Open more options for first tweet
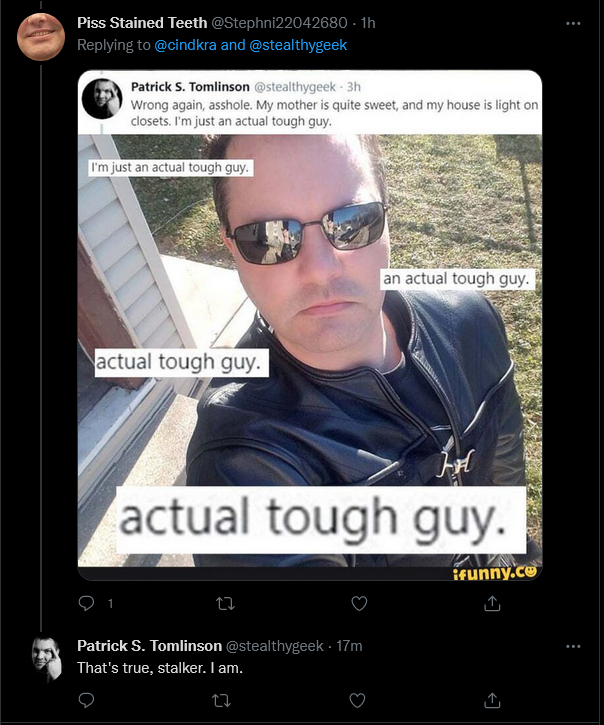The height and width of the screenshot is (725, 604). [x=573, y=23]
